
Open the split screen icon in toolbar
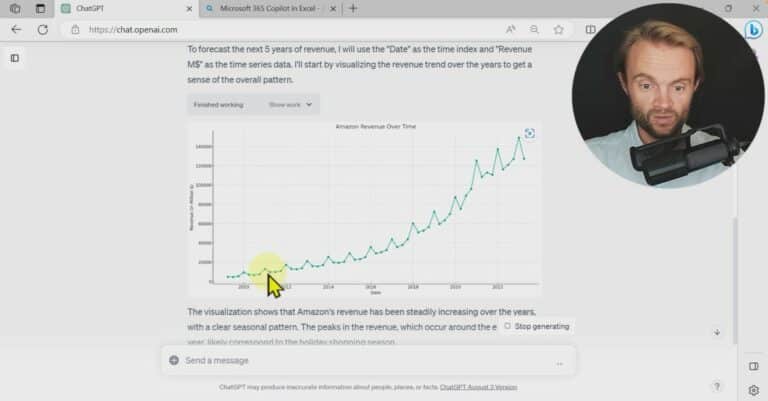coord(591,29)
